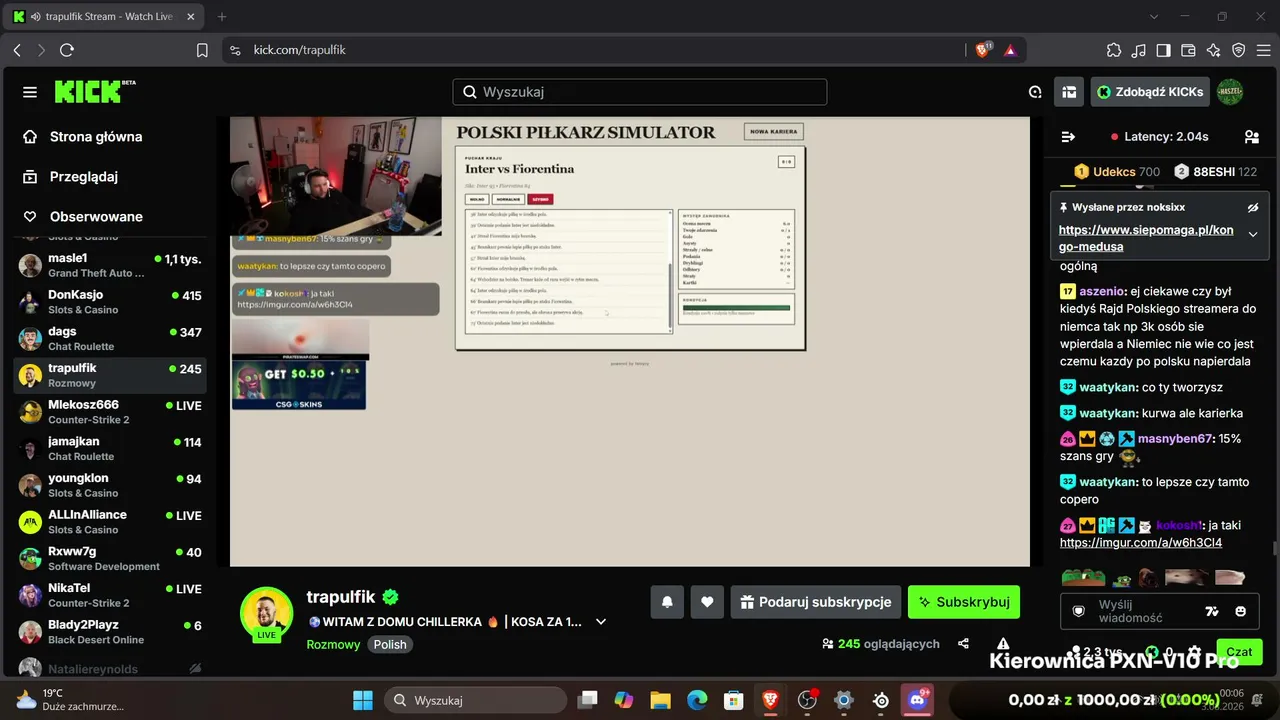Follow trapulfik with the heart button
The image size is (1280, 720).
click(707, 602)
